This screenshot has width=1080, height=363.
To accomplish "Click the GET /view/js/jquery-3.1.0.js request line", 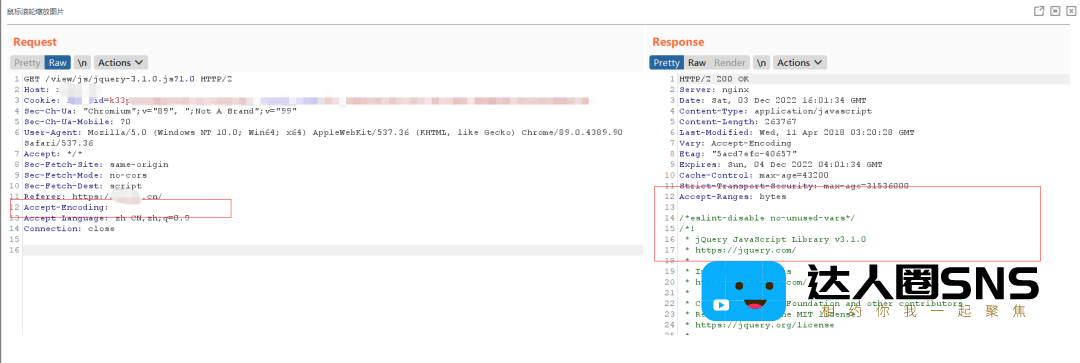I will pyautogui.click(x=128, y=79).
